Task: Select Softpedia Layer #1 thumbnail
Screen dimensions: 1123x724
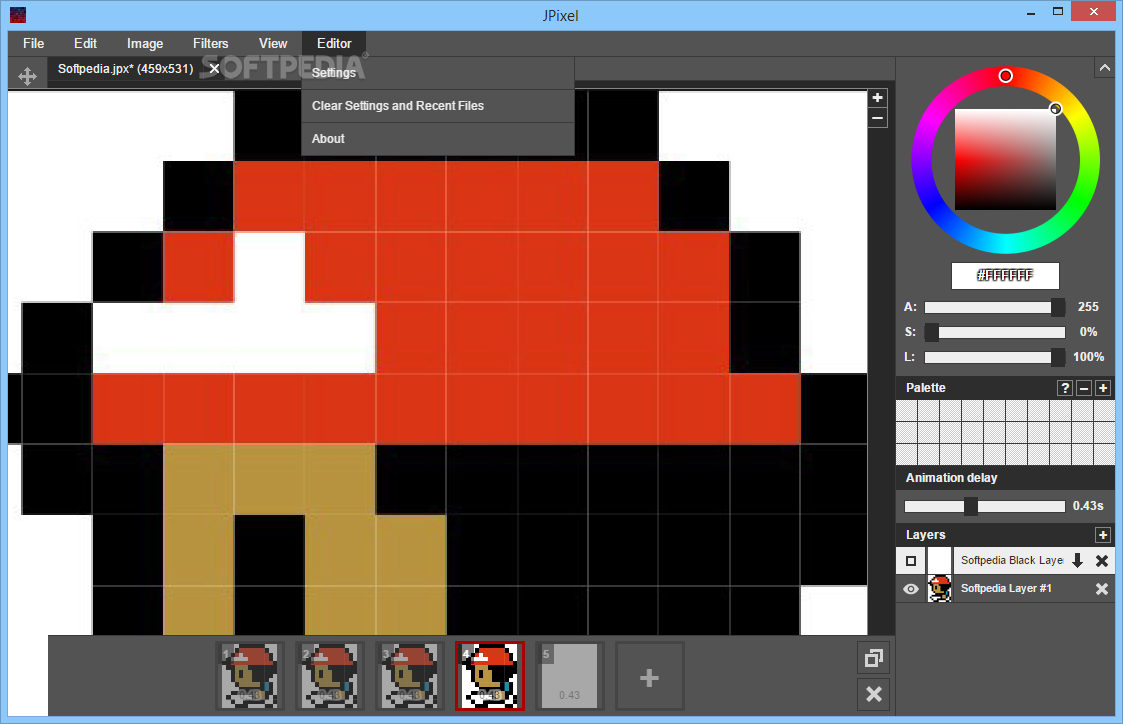Action: [940, 589]
